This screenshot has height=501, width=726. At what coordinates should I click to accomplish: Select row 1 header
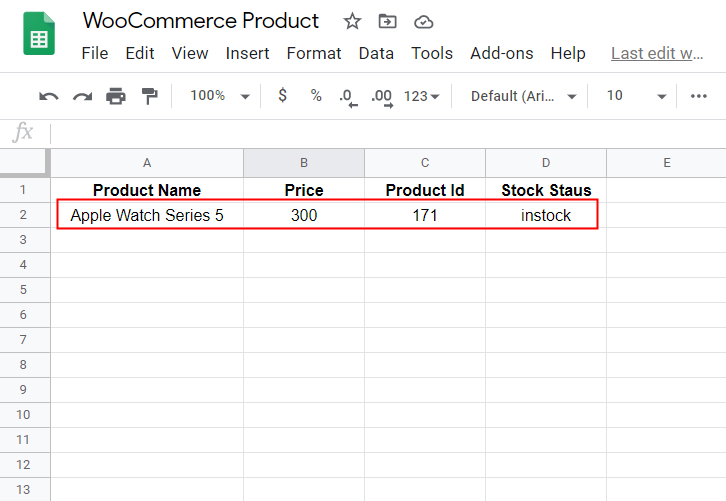click(23, 190)
